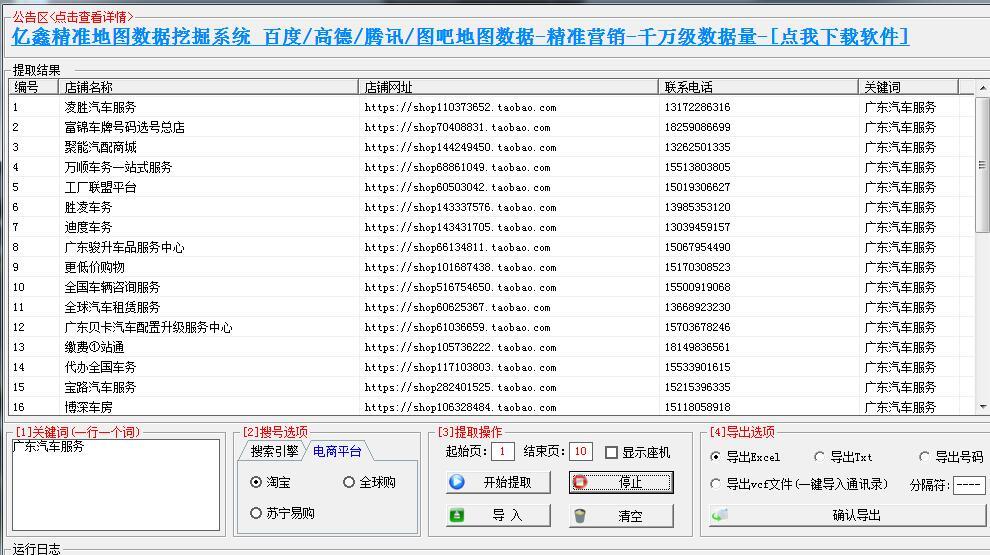The image size is (990, 555).
Task: Clear results with 清空 button
Action: tap(621, 516)
